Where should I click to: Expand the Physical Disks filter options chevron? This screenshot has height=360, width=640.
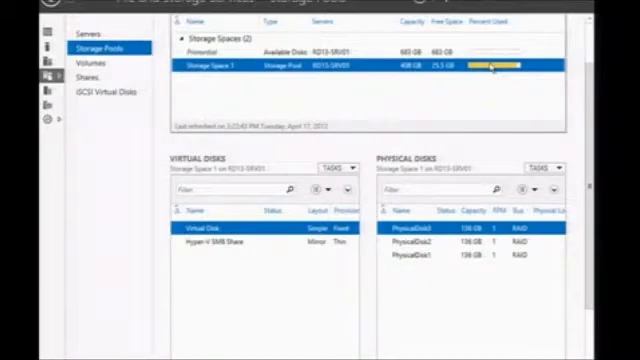[554, 189]
